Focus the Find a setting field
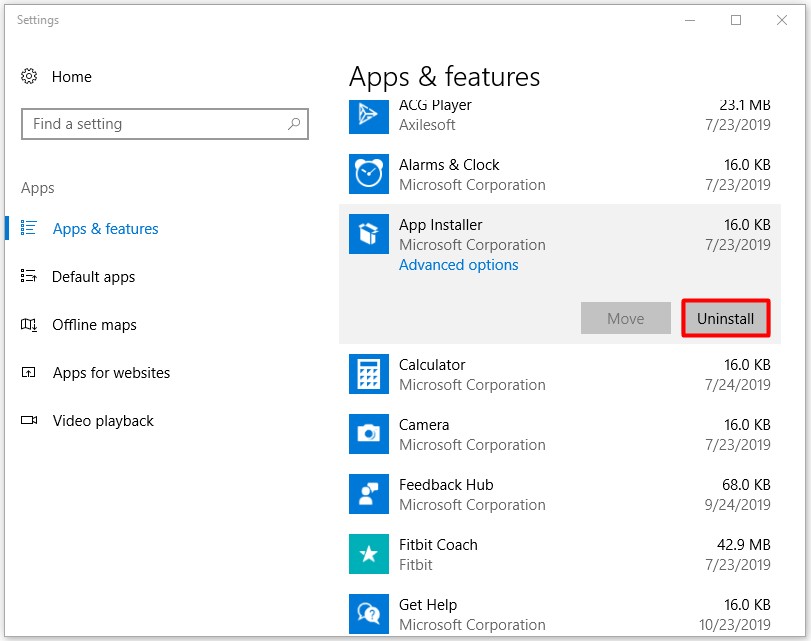Viewport: 811px width, 641px height. [x=165, y=124]
